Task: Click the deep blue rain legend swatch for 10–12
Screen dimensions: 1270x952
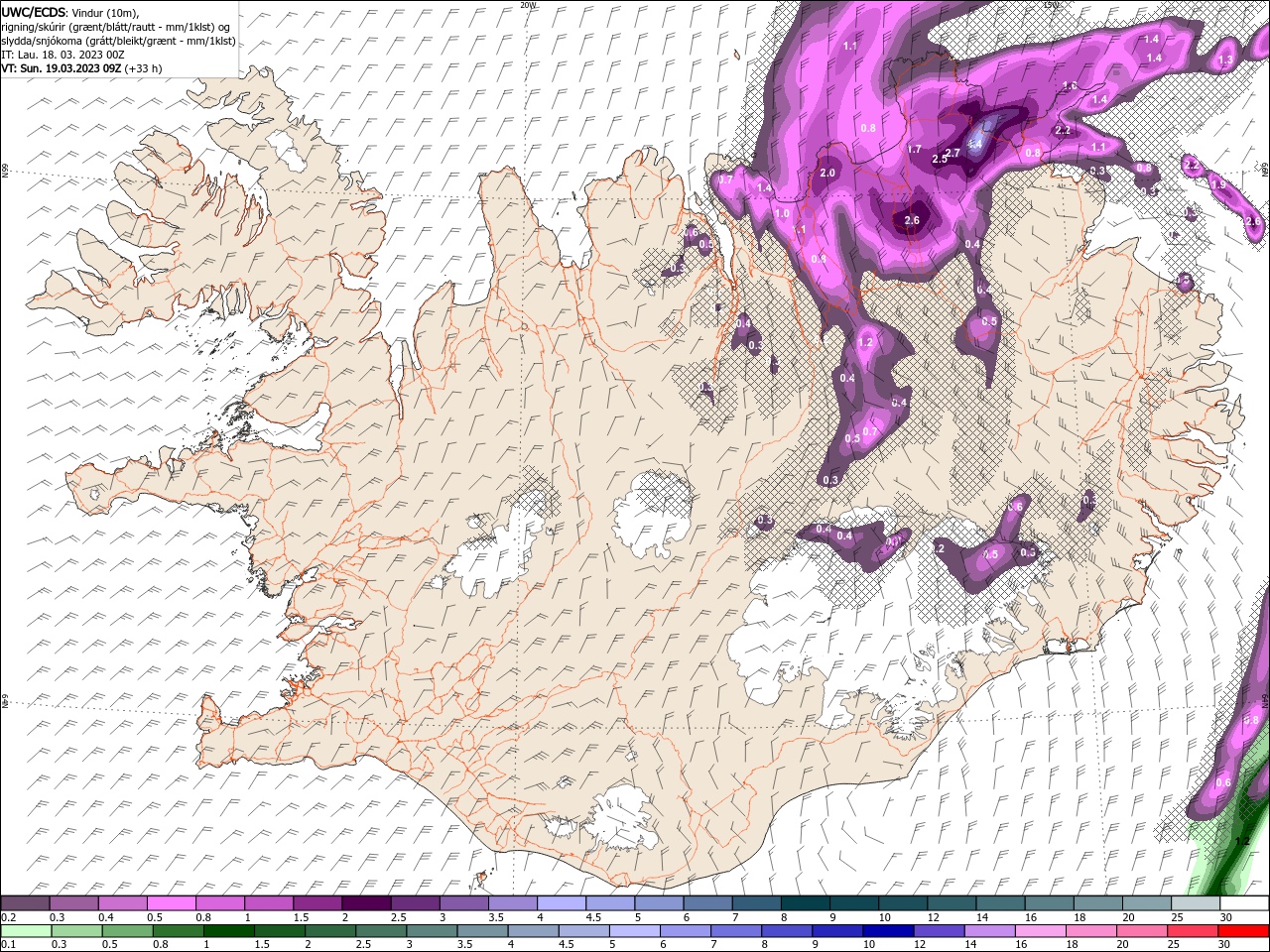Action: tap(888, 930)
